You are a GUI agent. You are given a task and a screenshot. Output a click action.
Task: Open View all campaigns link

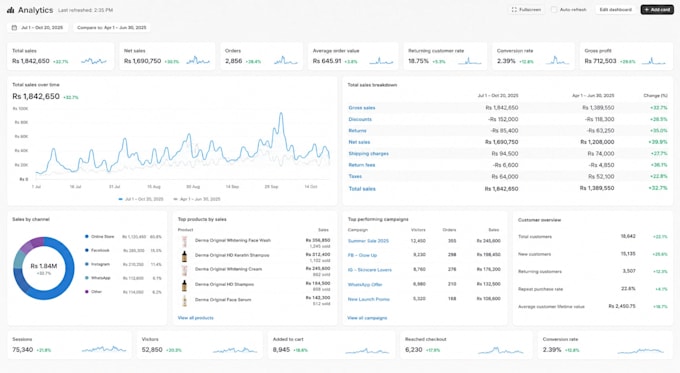pyautogui.click(x=367, y=318)
